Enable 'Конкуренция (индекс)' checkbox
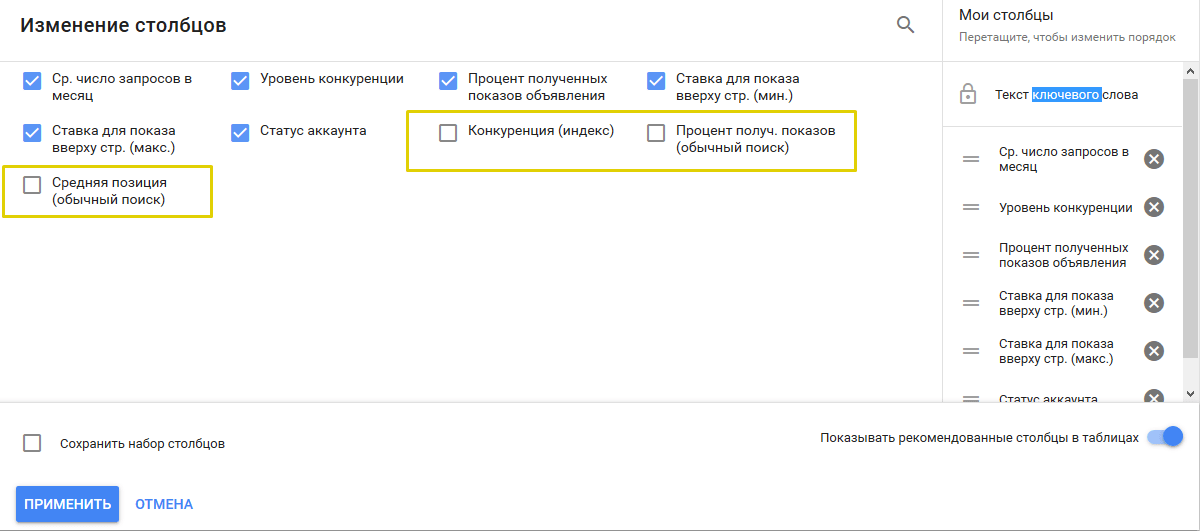The width and height of the screenshot is (1200, 531). (448, 133)
